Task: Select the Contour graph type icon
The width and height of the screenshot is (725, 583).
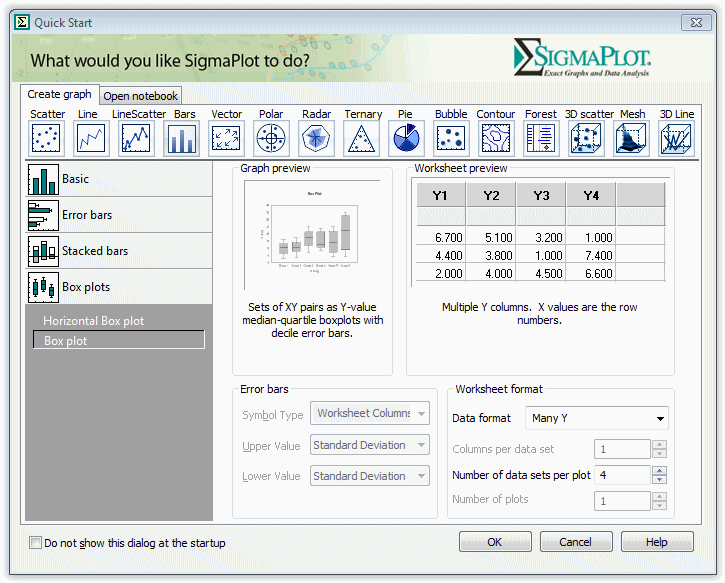Action: [496, 138]
